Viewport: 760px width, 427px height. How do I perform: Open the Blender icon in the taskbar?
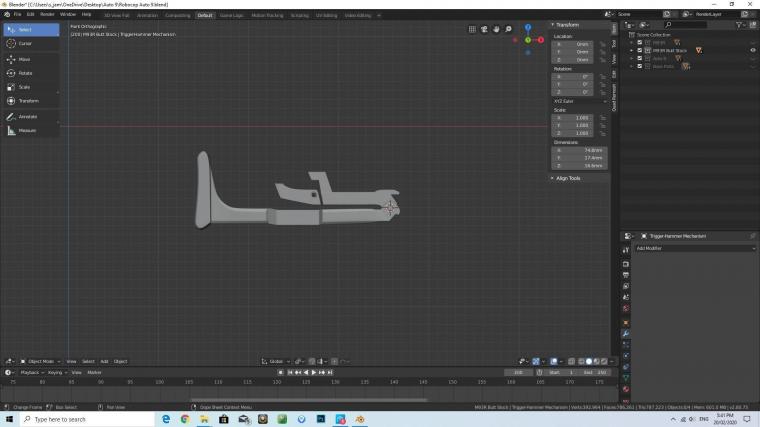point(360,419)
